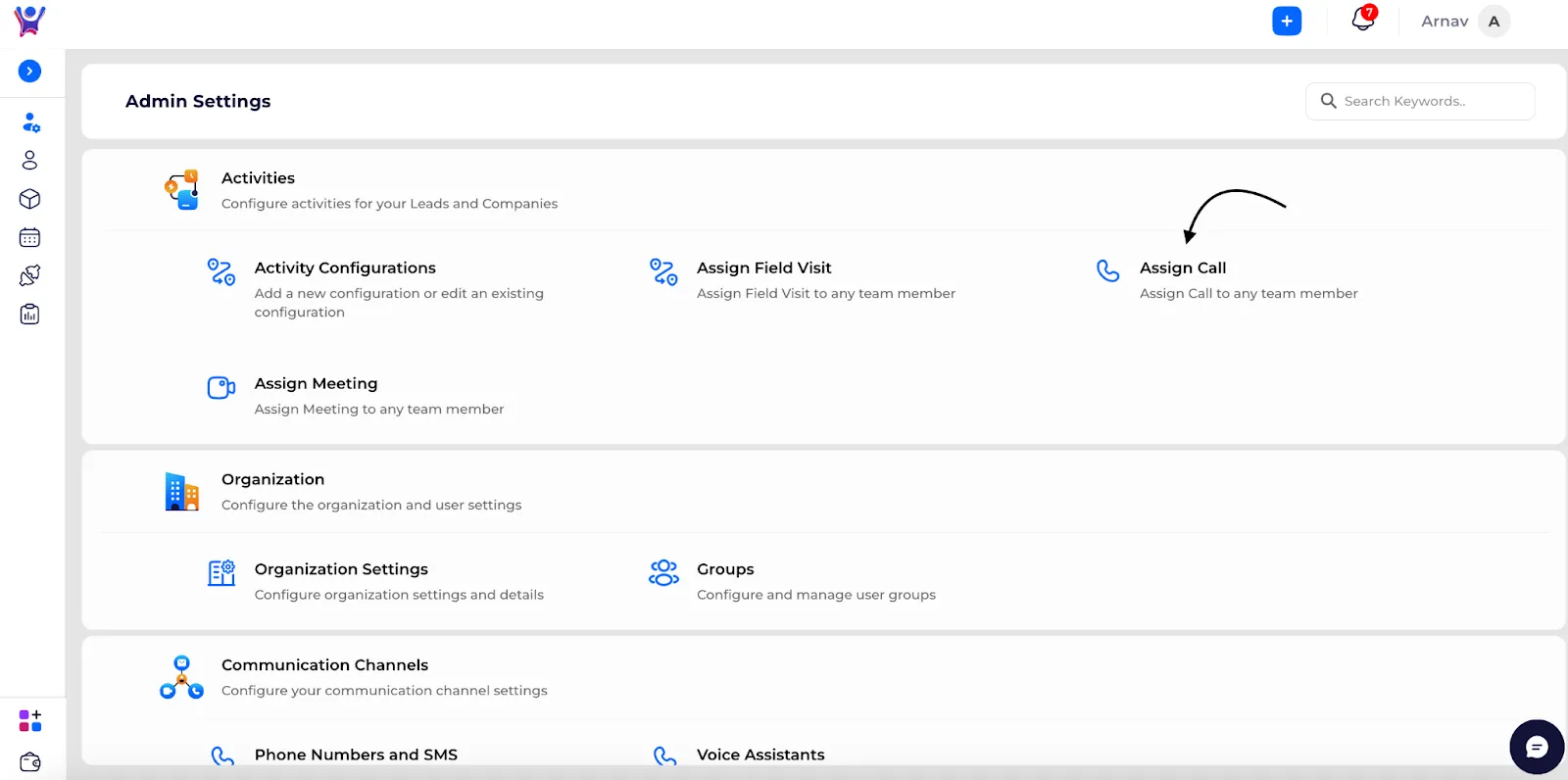Click the Organization Settings icon
1568x780 pixels.
(221, 572)
